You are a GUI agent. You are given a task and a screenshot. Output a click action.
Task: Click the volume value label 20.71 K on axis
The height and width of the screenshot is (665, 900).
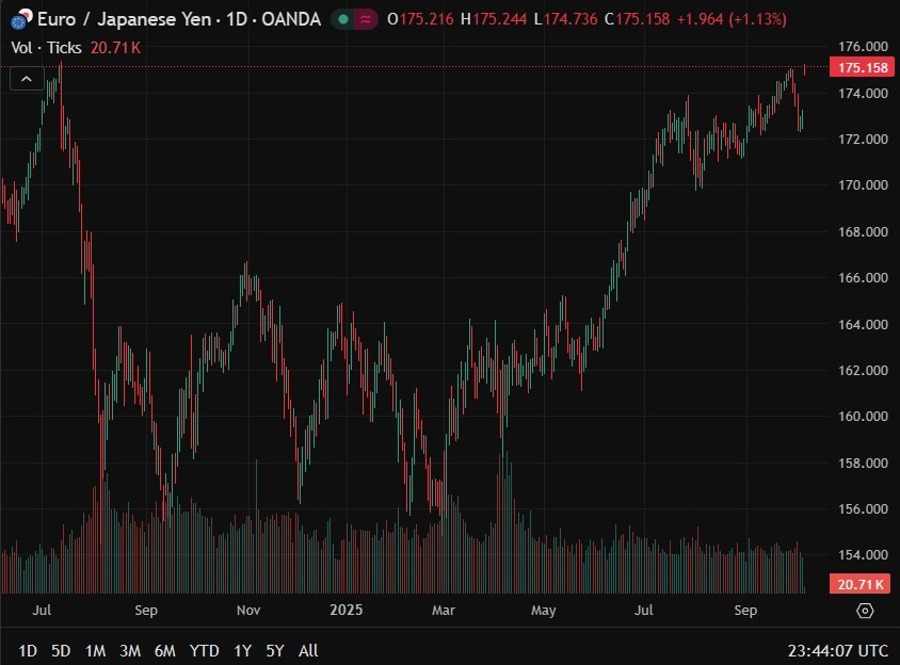(x=860, y=584)
